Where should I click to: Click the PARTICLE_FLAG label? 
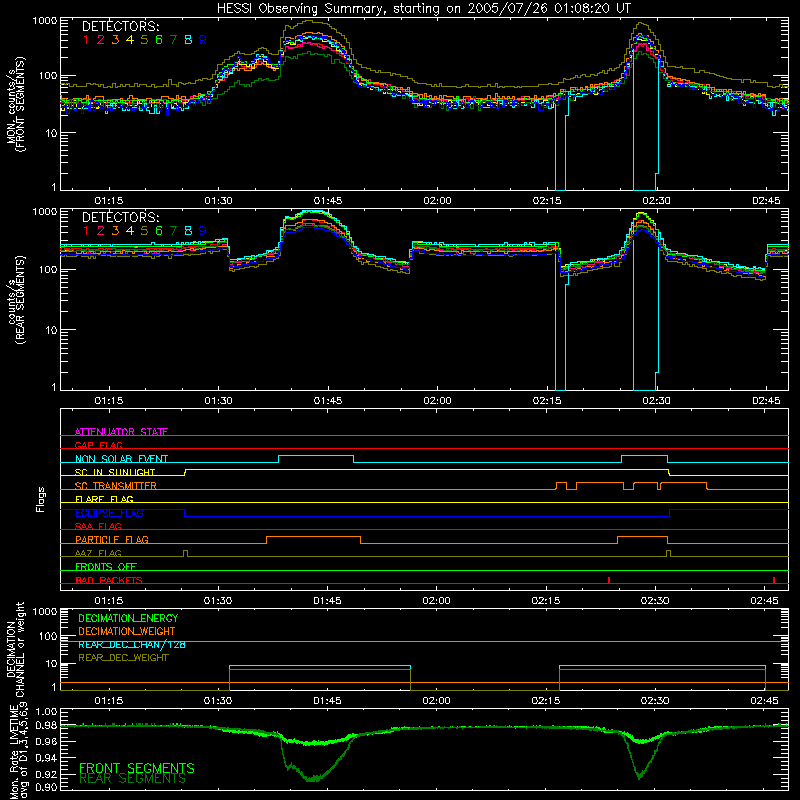(x=112, y=539)
